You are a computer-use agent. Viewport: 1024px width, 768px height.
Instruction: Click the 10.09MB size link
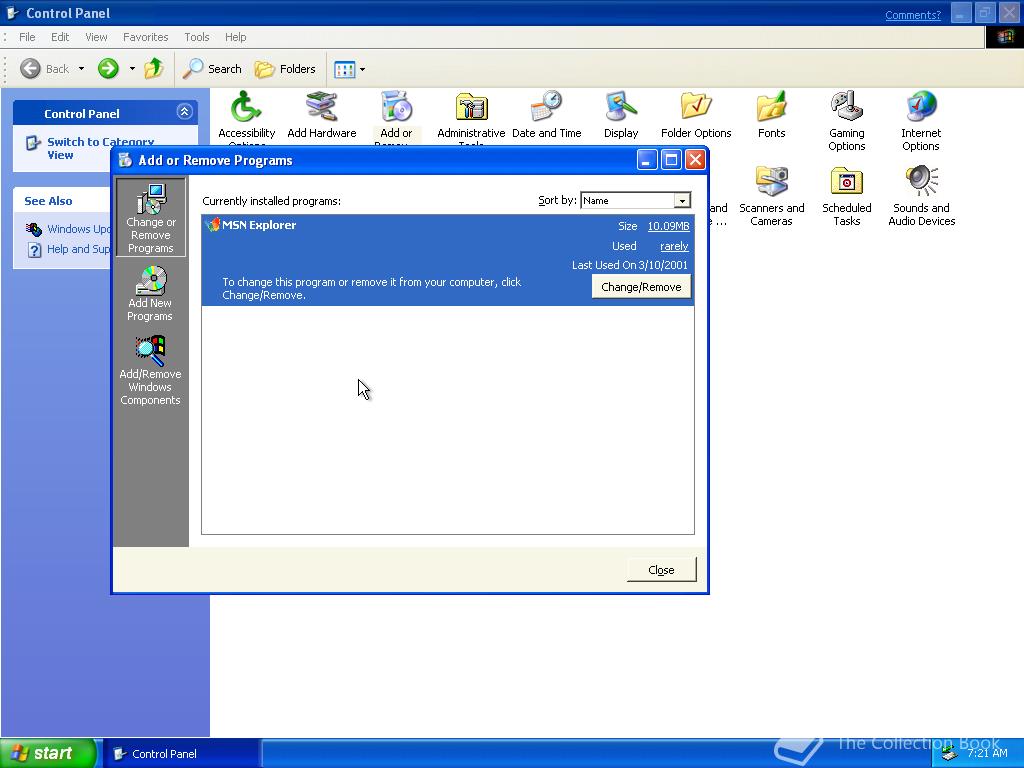point(668,226)
